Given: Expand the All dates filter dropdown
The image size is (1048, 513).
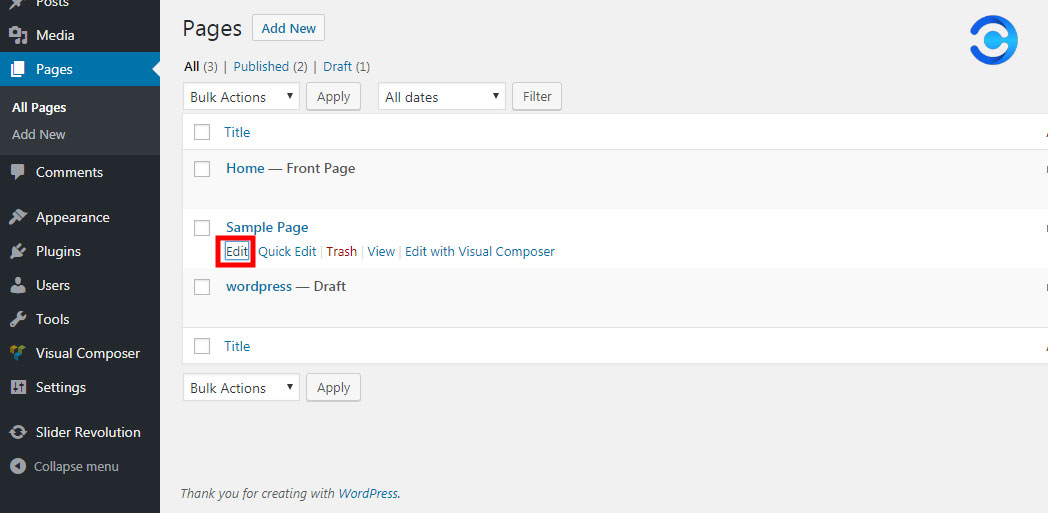Looking at the screenshot, I should point(441,97).
